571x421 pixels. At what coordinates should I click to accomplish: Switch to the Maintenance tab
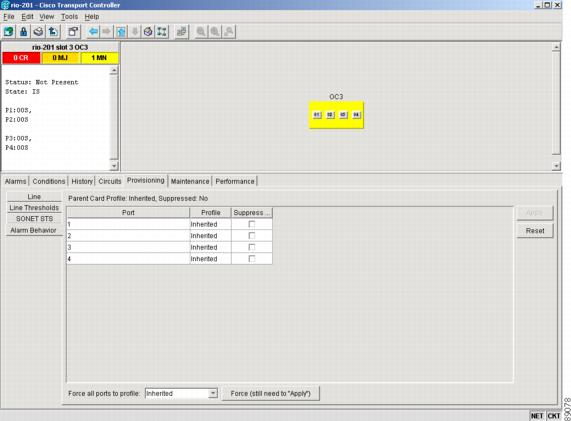[x=190, y=181]
